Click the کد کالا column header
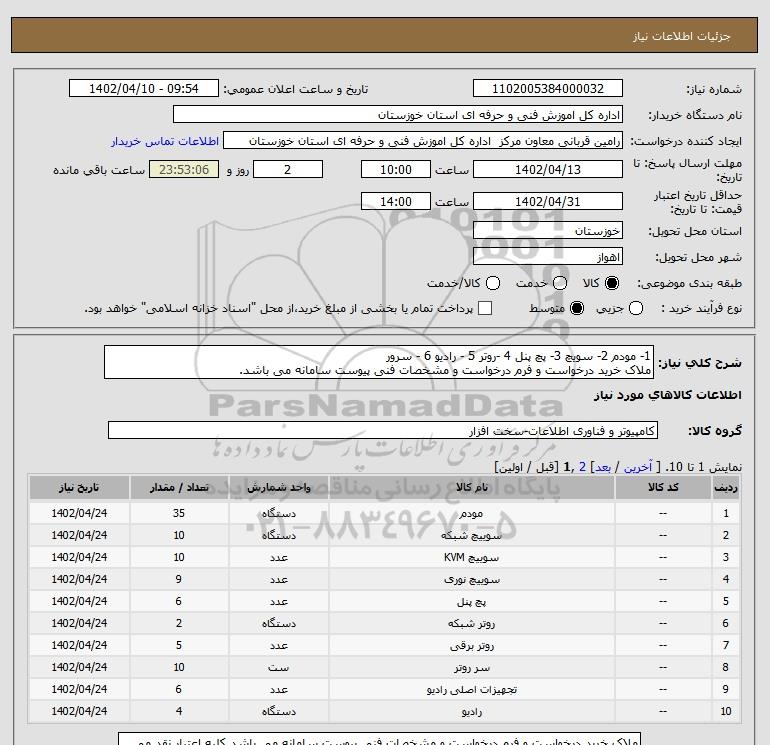This screenshot has height=745, width=770. coord(663,487)
